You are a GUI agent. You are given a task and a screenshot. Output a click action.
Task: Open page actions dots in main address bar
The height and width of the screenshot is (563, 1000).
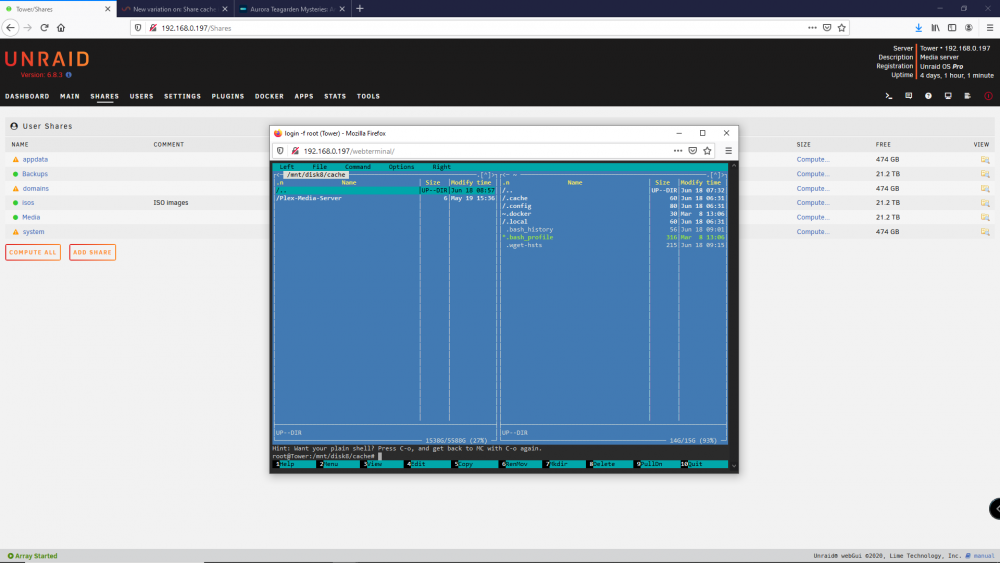tap(812, 27)
